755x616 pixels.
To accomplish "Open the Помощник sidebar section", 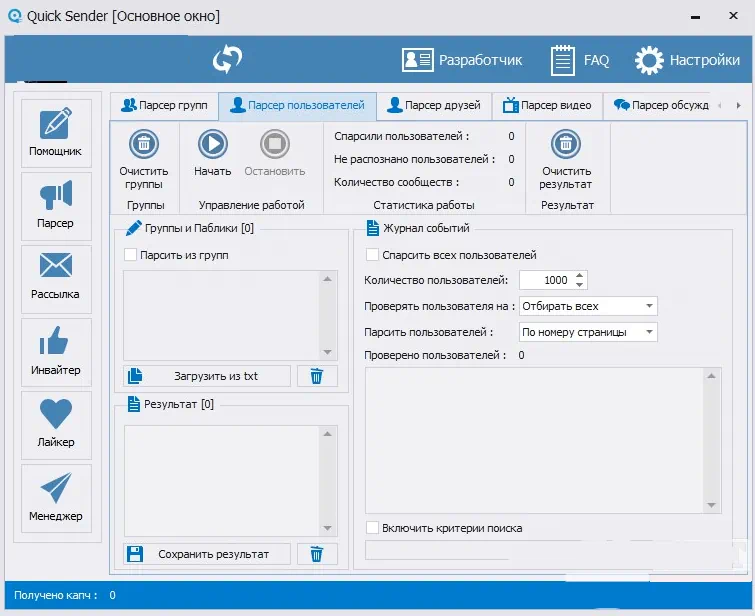I will [56, 133].
